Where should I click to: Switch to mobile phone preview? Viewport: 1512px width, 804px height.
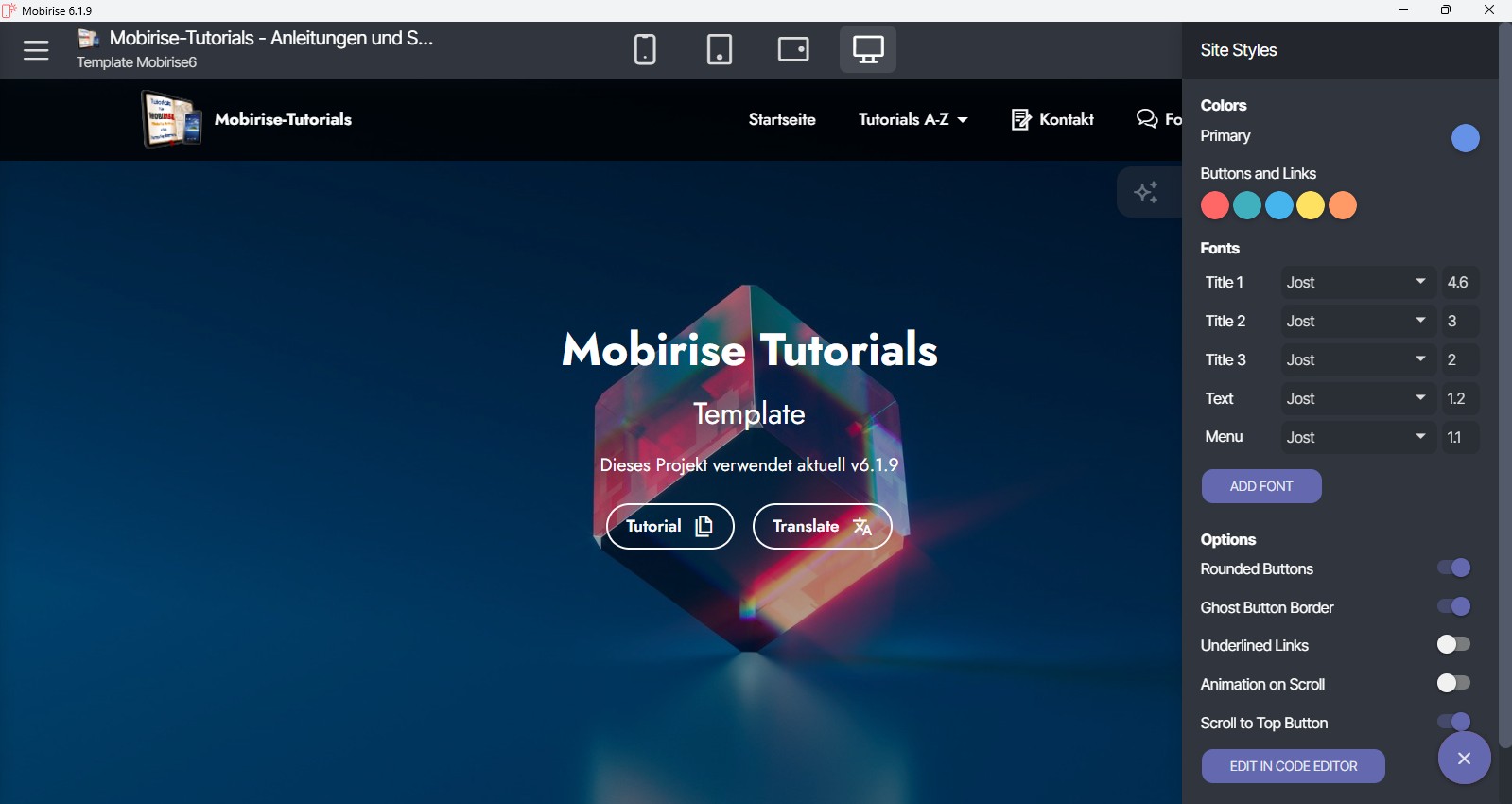tap(645, 49)
